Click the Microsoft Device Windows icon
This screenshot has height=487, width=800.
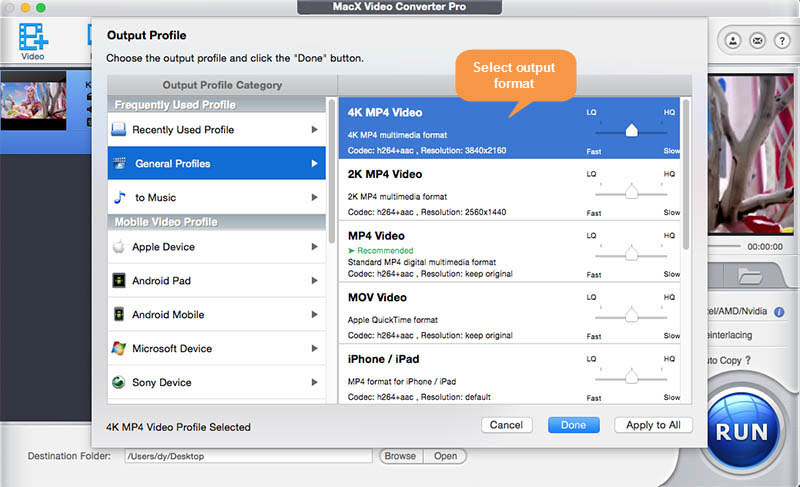(118, 348)
